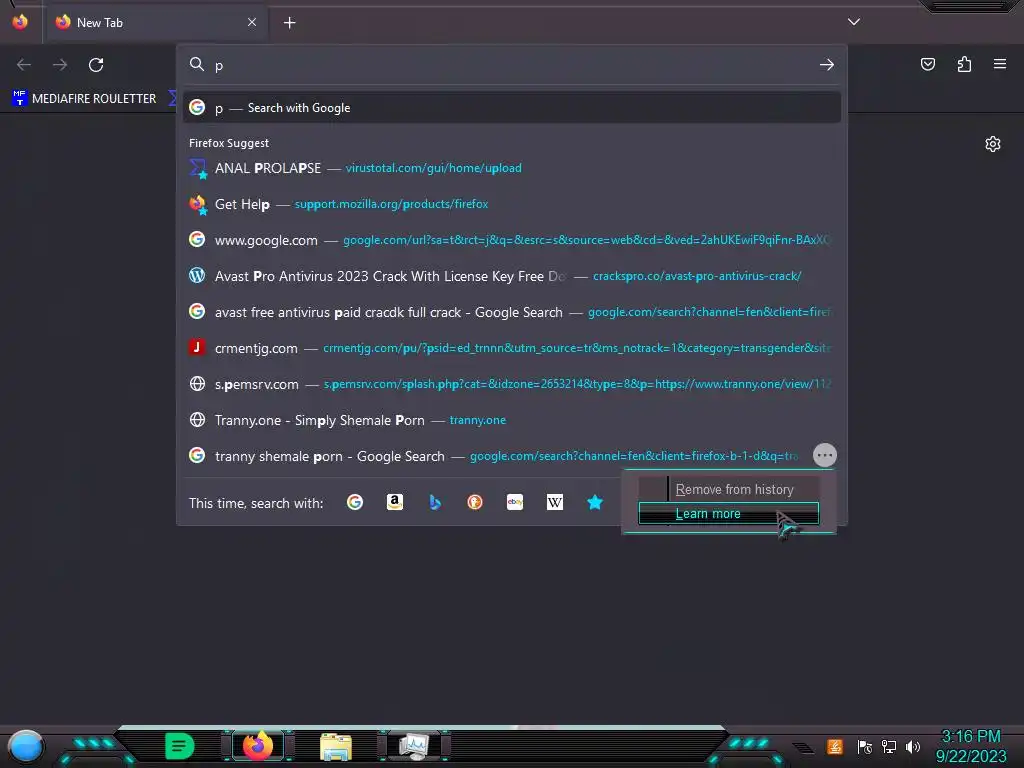Viewport: 1024px width, 768px height.
Task: Open a new tab with the plus button
Action: coord(289,23)
